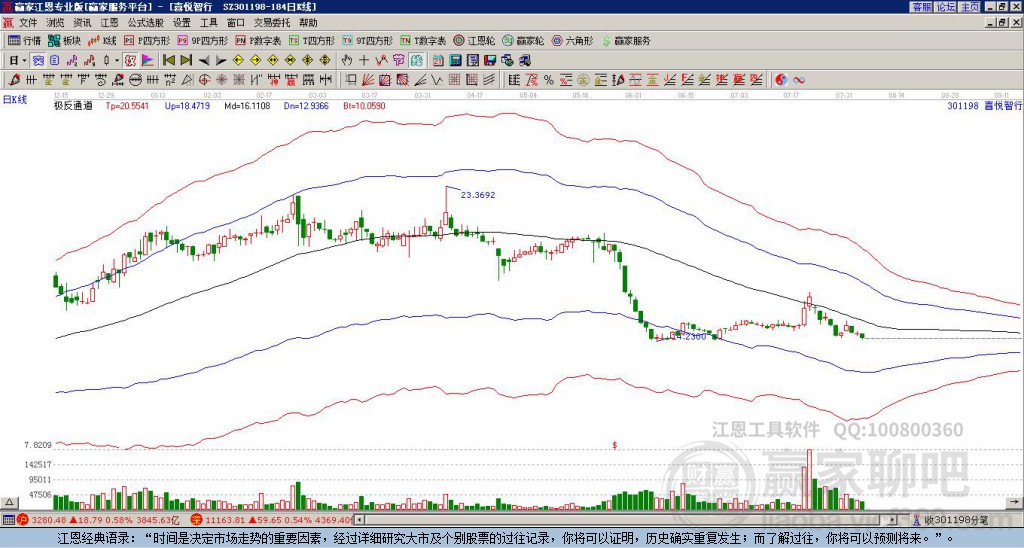Expand the candlestick style dropdown arrow
1024x548 pixels.
point(117,61)
